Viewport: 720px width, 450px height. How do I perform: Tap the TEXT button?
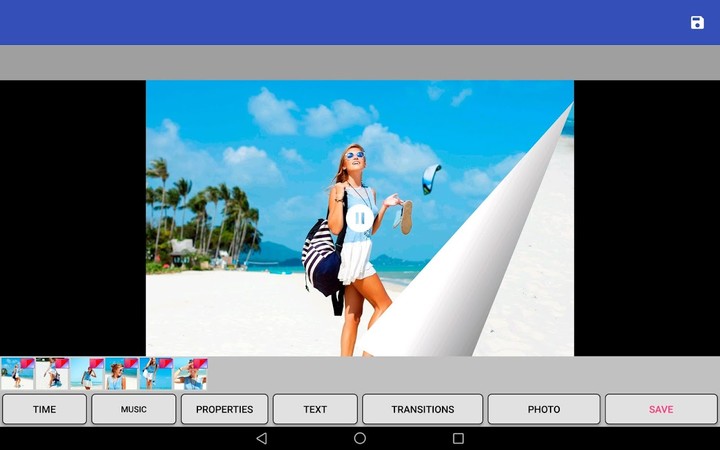coord(315,409)
